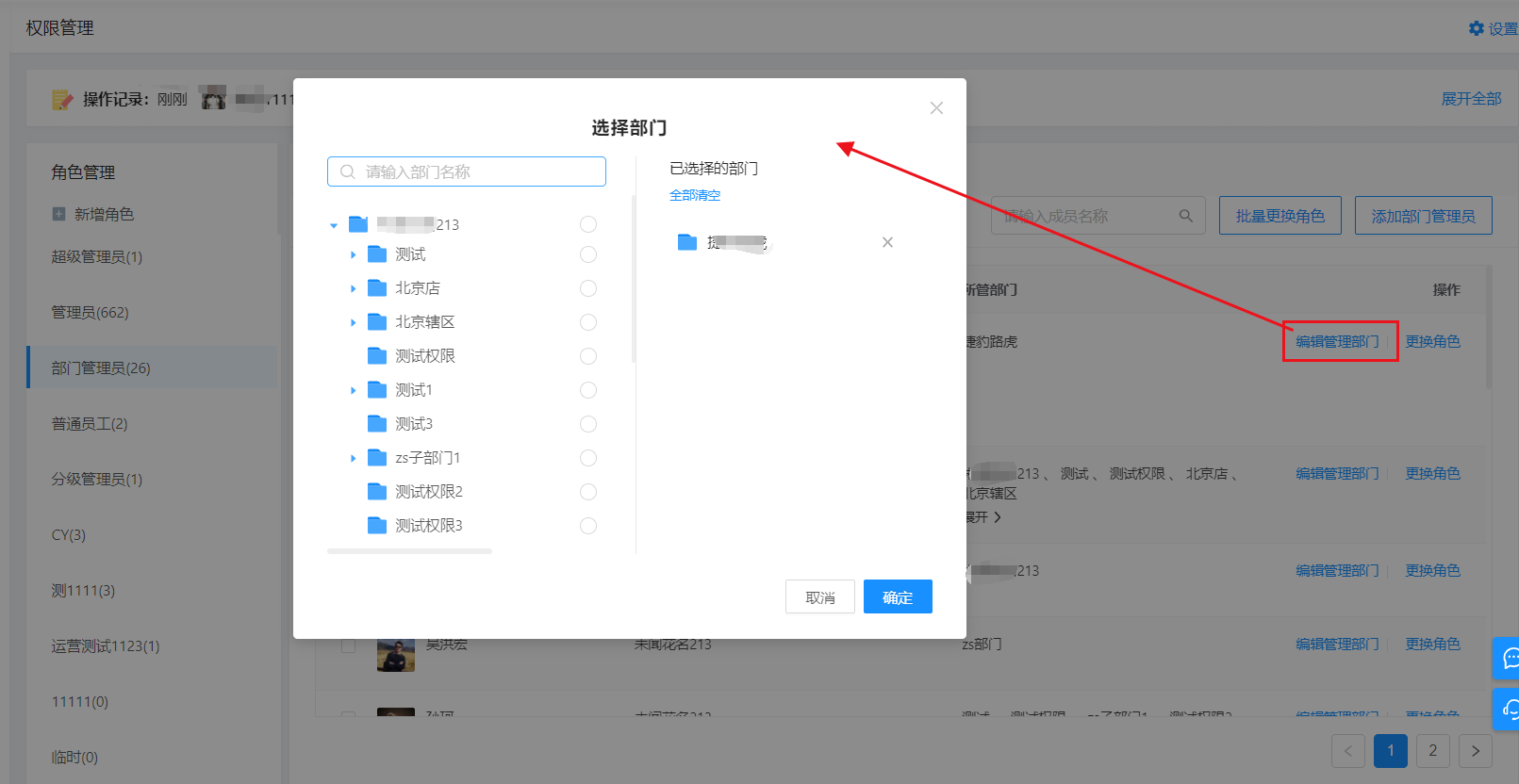The image size is (1519, 784).
Task: Click the folder icon of 测试 department
Action: click(377, 254)
